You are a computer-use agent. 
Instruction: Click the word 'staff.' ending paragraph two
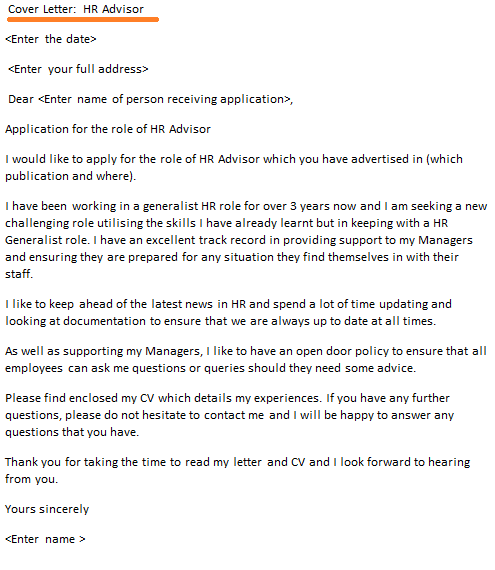point(19,274)
